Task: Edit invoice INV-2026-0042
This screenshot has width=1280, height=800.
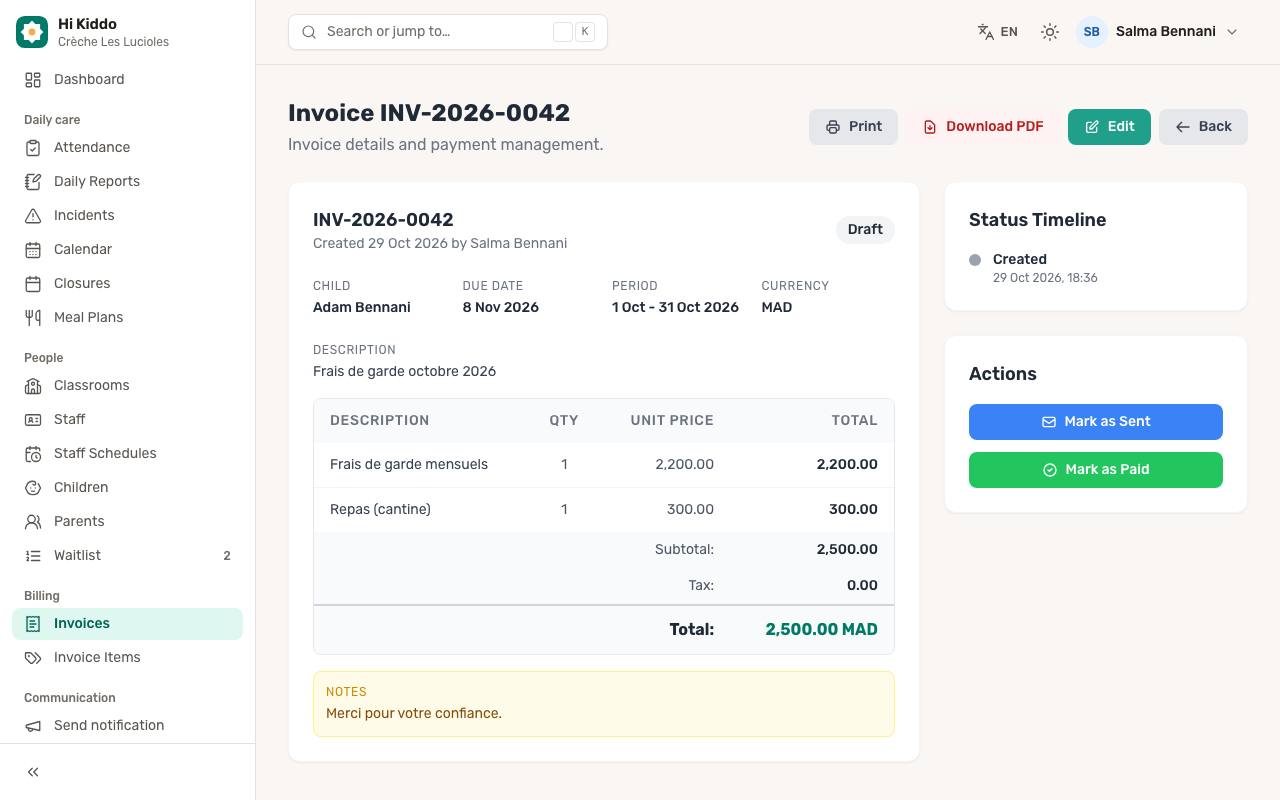Action: click(1109, 127)
